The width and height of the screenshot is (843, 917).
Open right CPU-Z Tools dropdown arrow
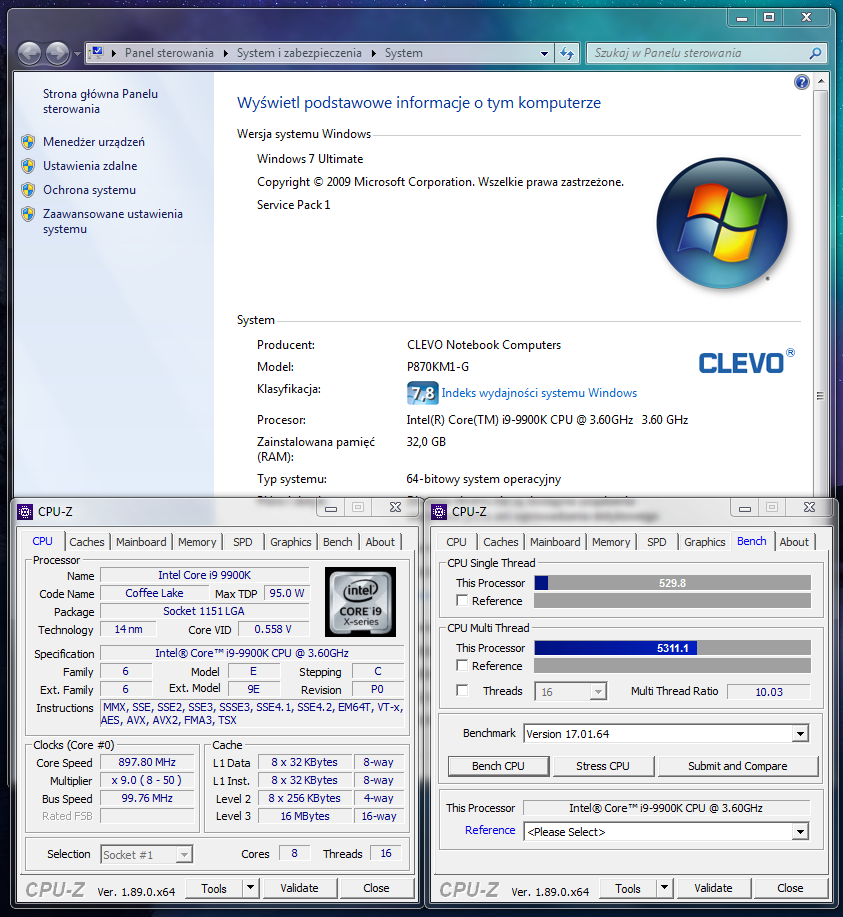665,888
